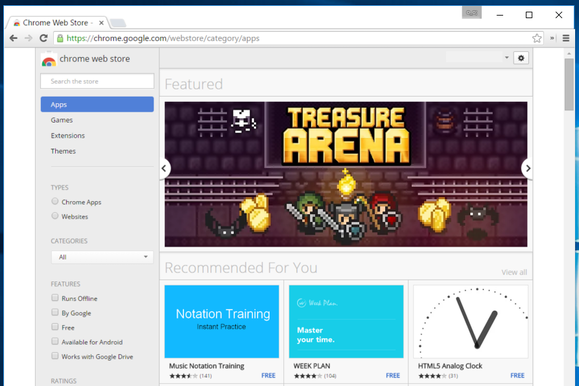The height and width of the screenshot is (386, 579).
Task: Click the scrollbar up arrow
Action: 569,54
